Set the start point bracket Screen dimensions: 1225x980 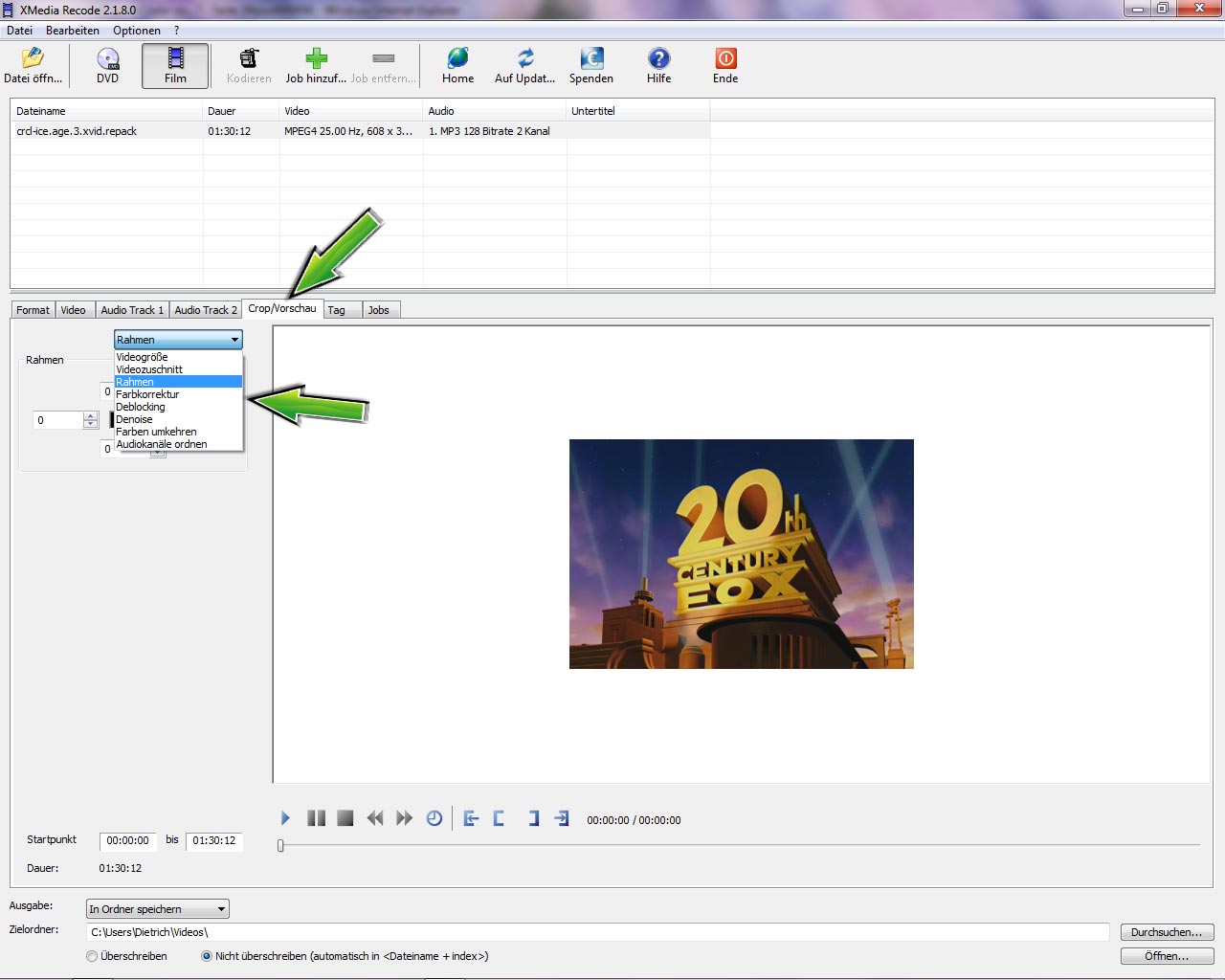click(x=500, y=818)
